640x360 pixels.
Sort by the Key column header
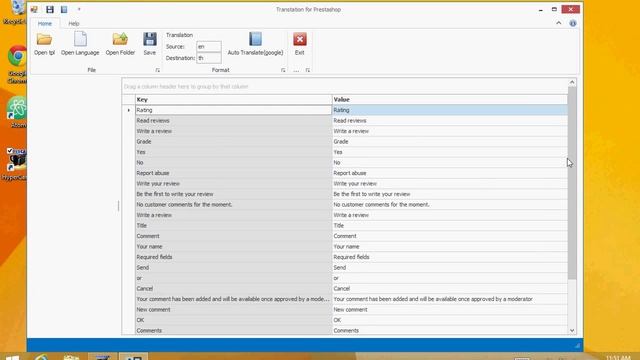tap(233, 100)
